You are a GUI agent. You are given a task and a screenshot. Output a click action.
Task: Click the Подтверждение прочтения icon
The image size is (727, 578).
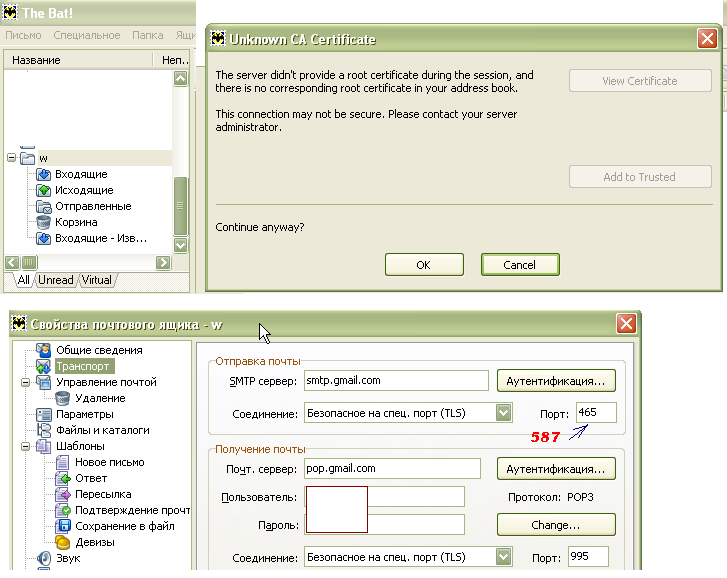pos(62,510)
